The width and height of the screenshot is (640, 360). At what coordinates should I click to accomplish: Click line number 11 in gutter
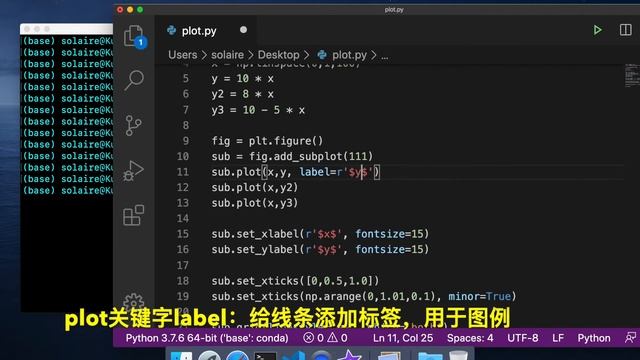[x=183, y=172]
